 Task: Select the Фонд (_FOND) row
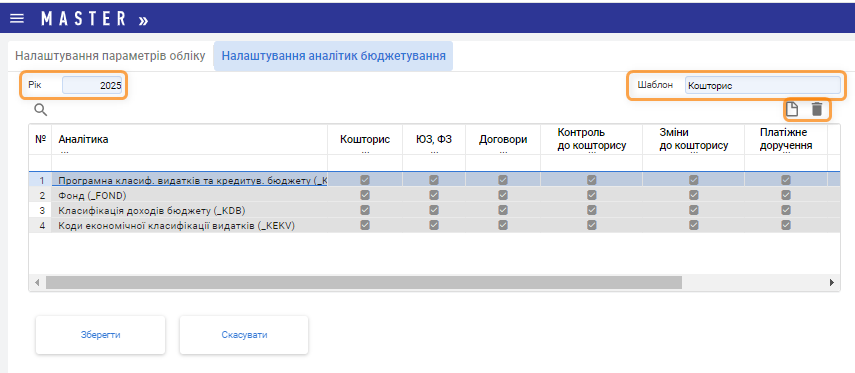pyautogui.click(x=434, y=195)
